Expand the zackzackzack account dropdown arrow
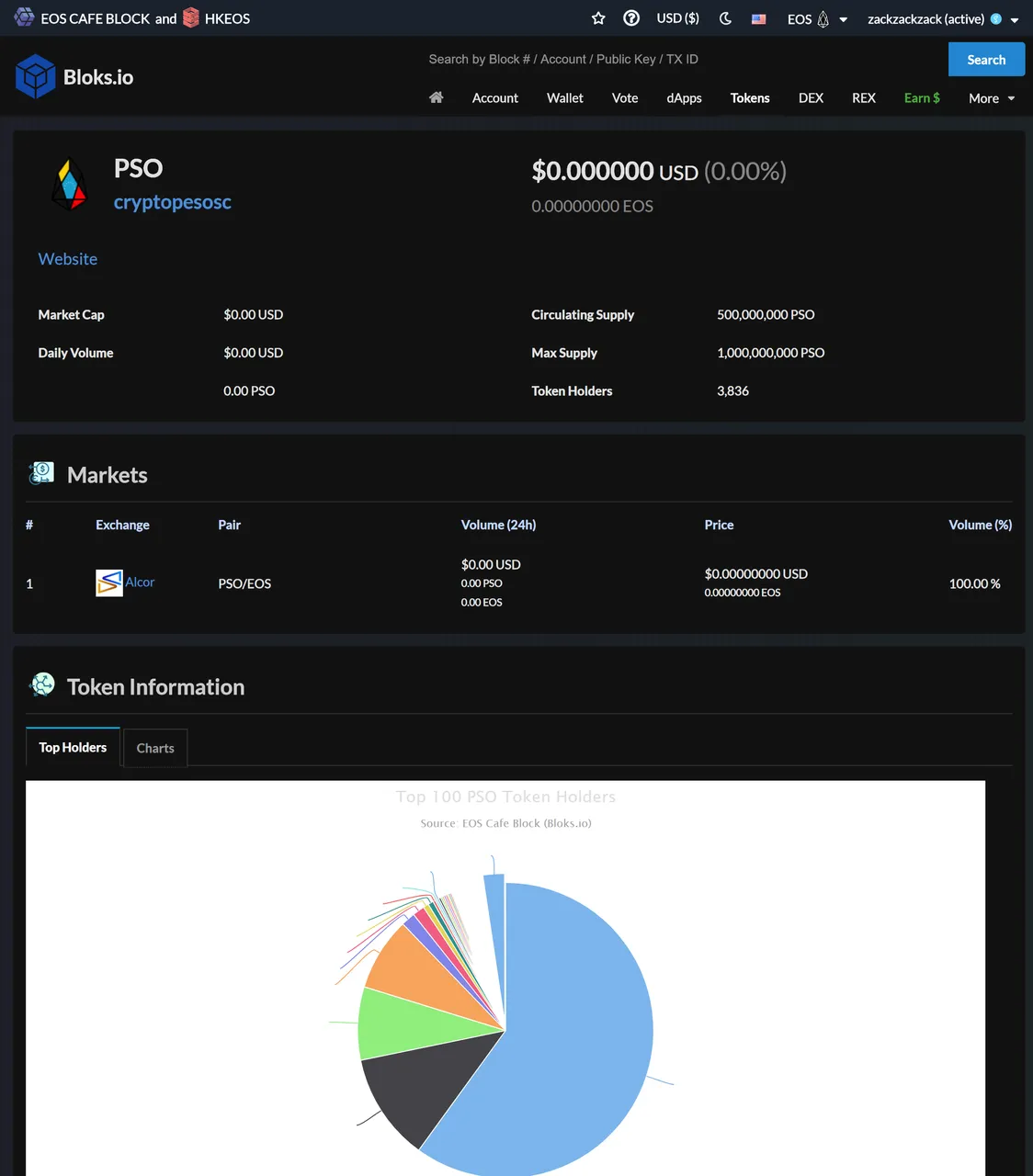Viewport: 1033px width, 1176px height. (x=1015, y=19)
